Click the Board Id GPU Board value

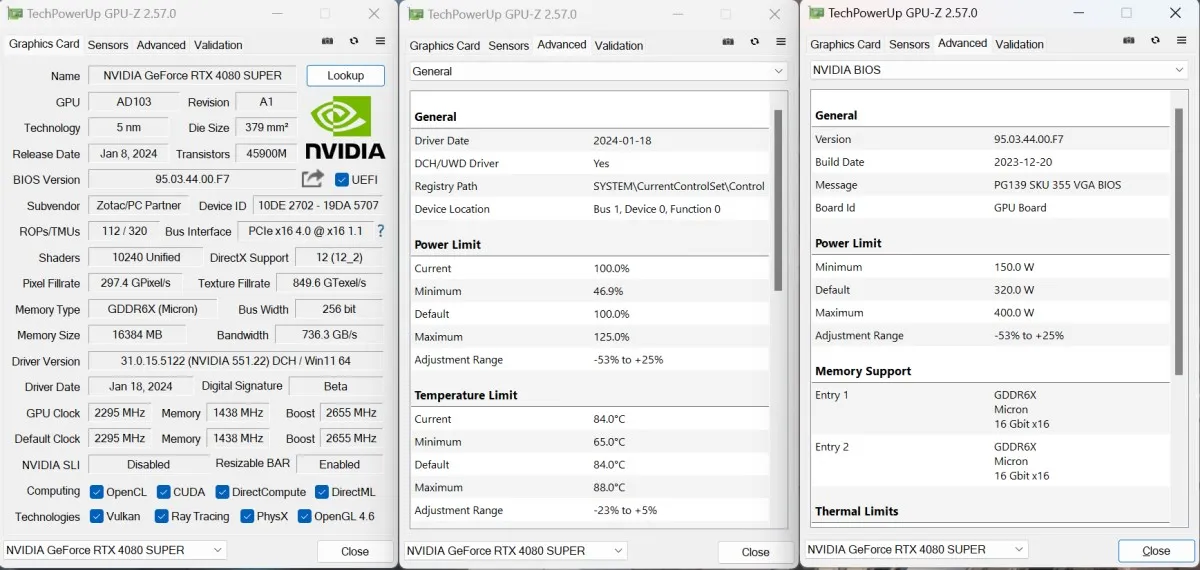coord(1020,208)
